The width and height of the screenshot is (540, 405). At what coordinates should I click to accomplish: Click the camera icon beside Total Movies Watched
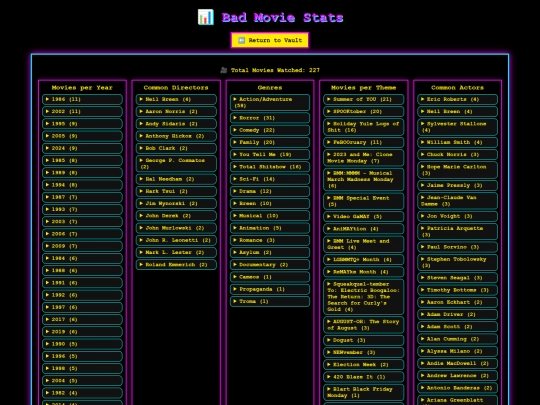[x=224, y=70]
